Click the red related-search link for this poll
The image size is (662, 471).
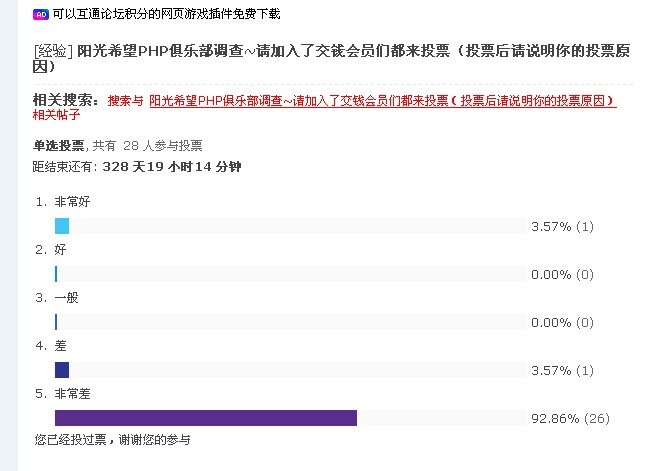383,101
